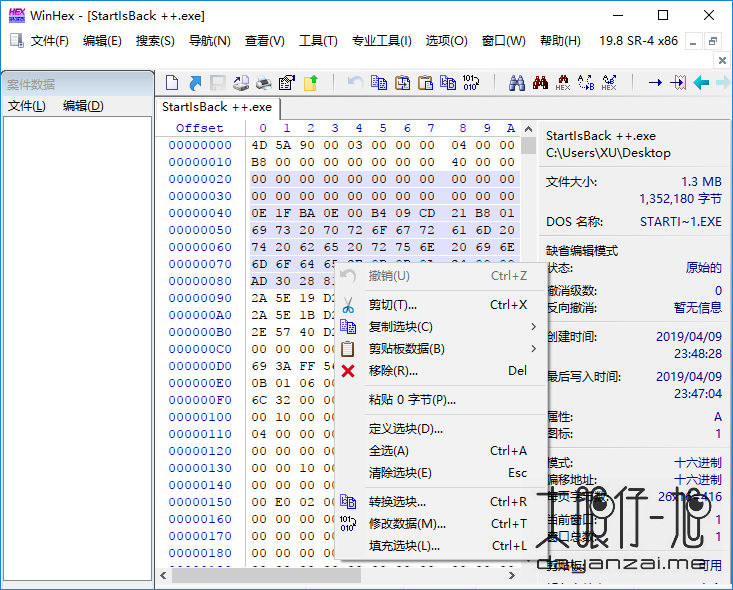Viewport: 733px width, 590px height.
Task: Click the Replace hex values icon
Action: 609,83
